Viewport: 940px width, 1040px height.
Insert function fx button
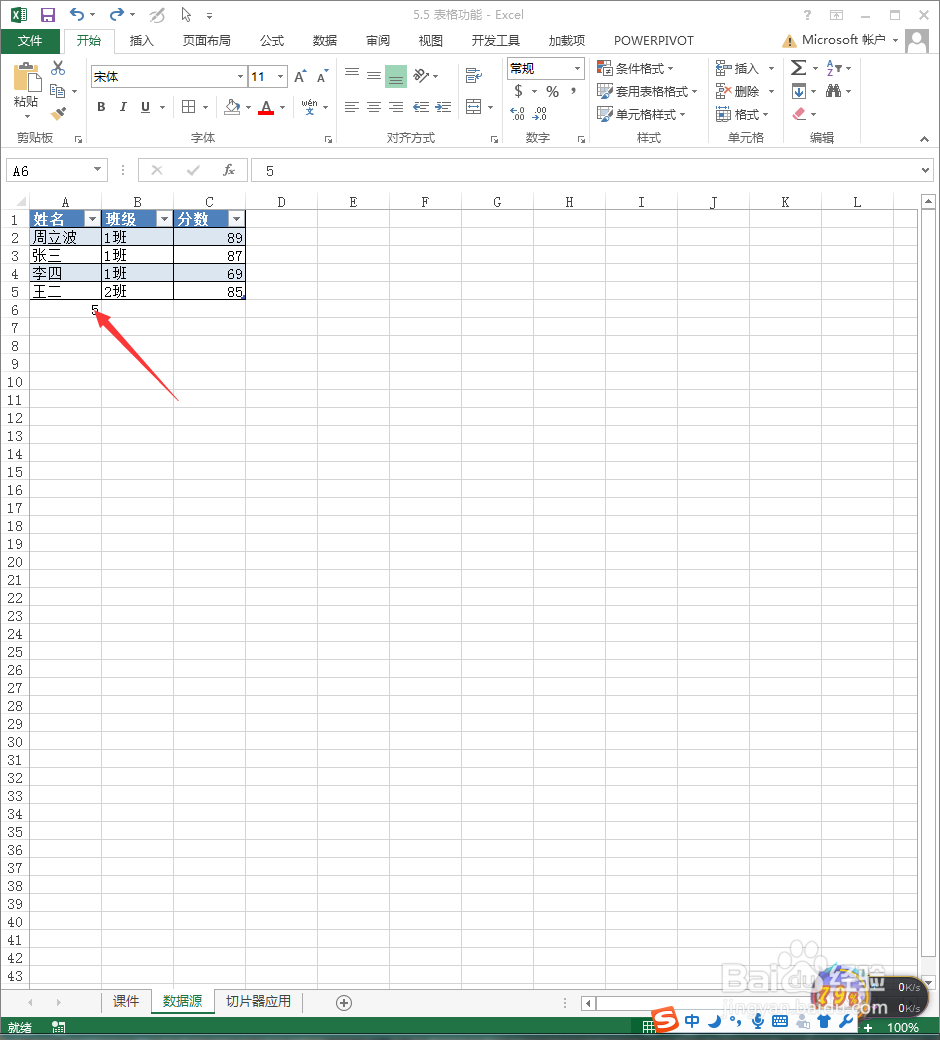[x=229, y=170]
